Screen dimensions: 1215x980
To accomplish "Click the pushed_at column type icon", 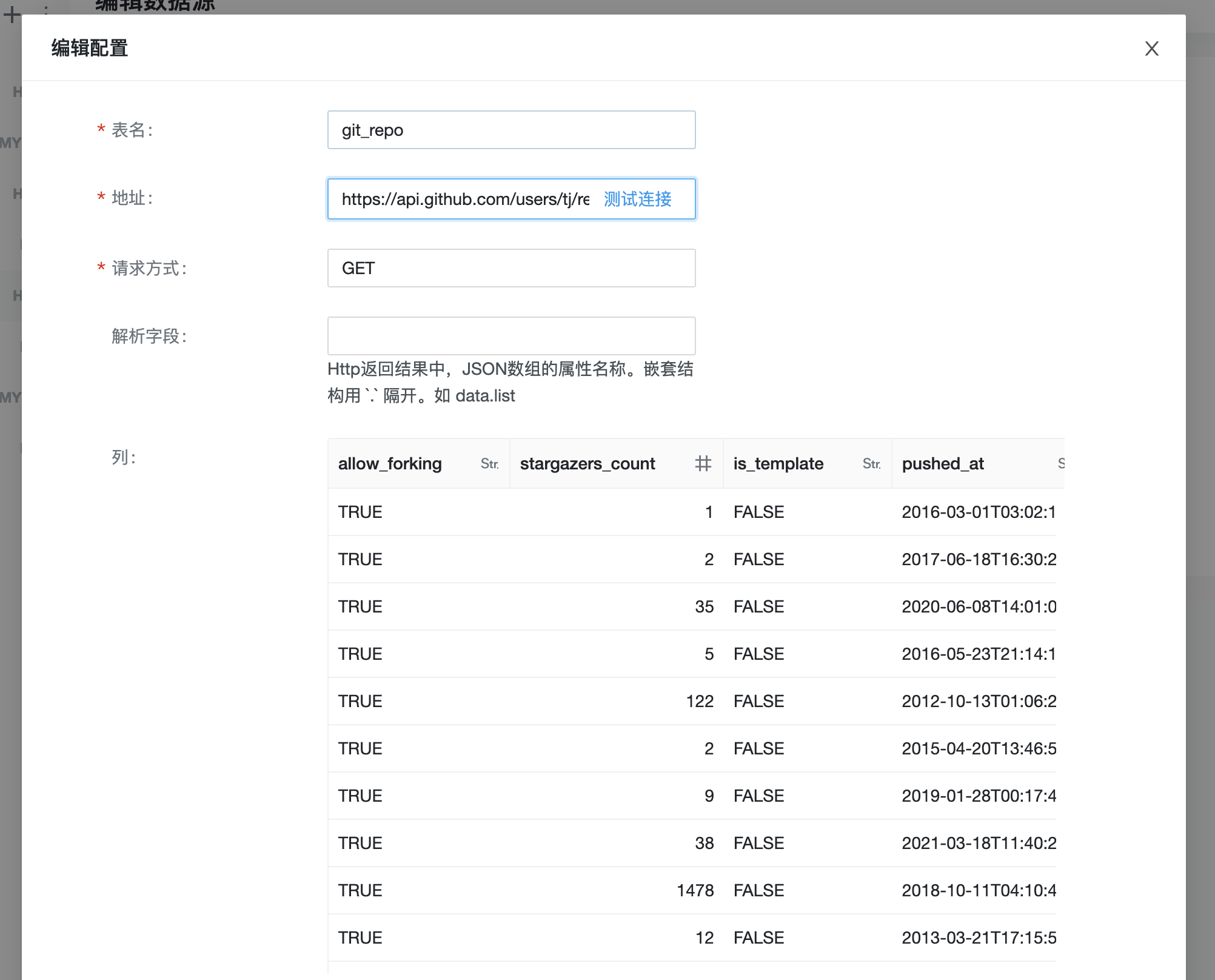I will [x=1060, y=464].
